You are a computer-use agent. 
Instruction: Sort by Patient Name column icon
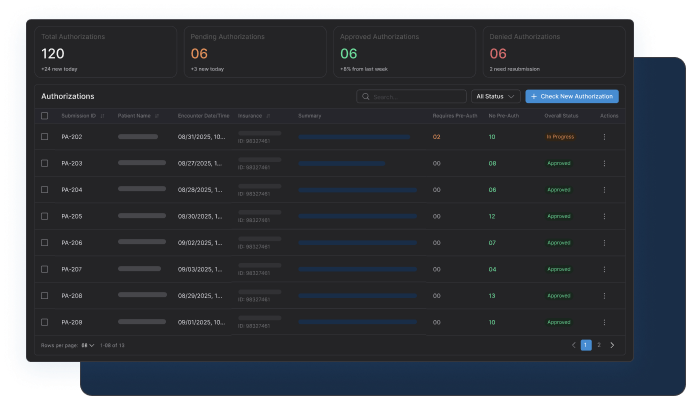coord(157,116)
